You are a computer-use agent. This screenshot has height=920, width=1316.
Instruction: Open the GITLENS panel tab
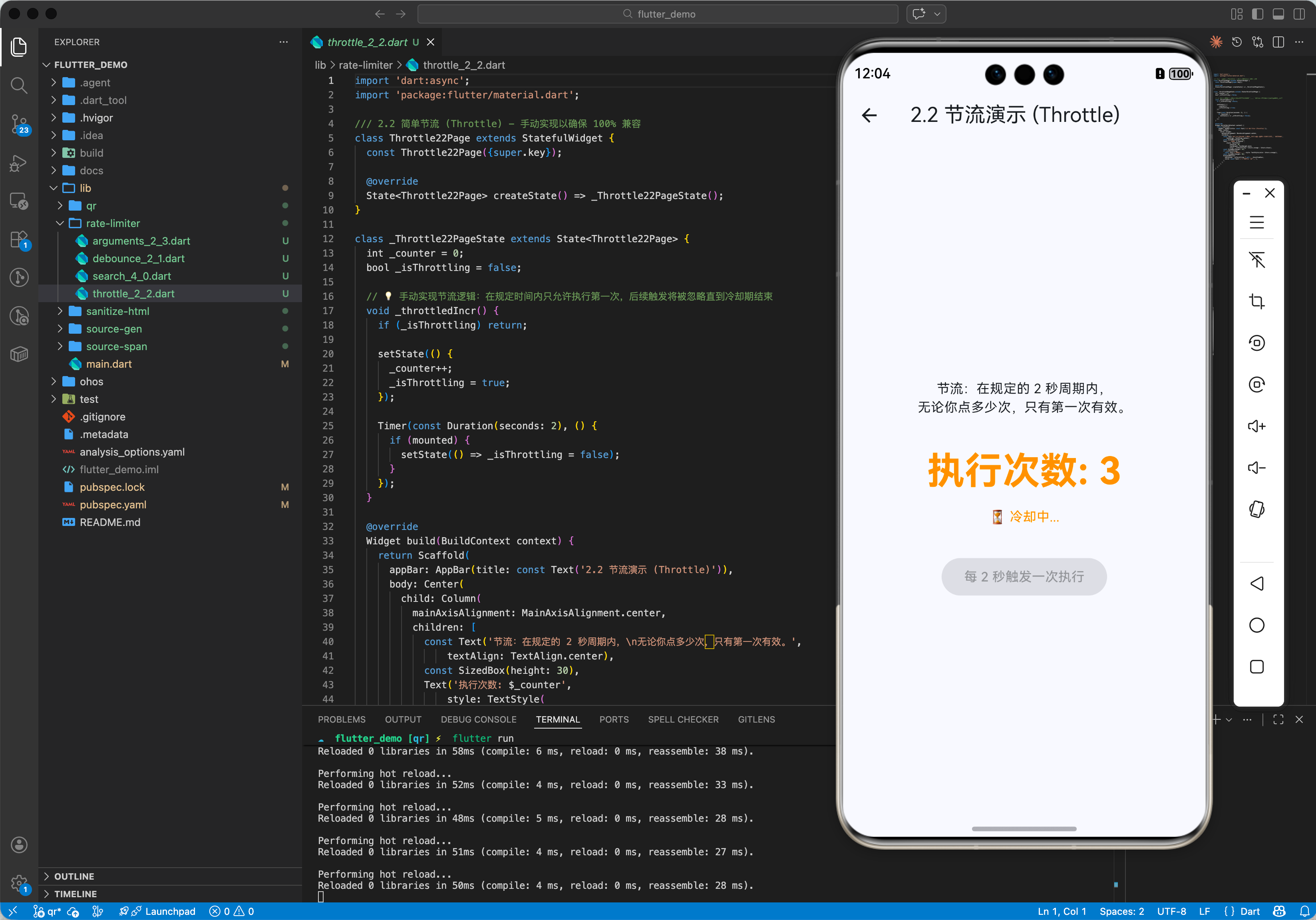(x=756, y=719)
